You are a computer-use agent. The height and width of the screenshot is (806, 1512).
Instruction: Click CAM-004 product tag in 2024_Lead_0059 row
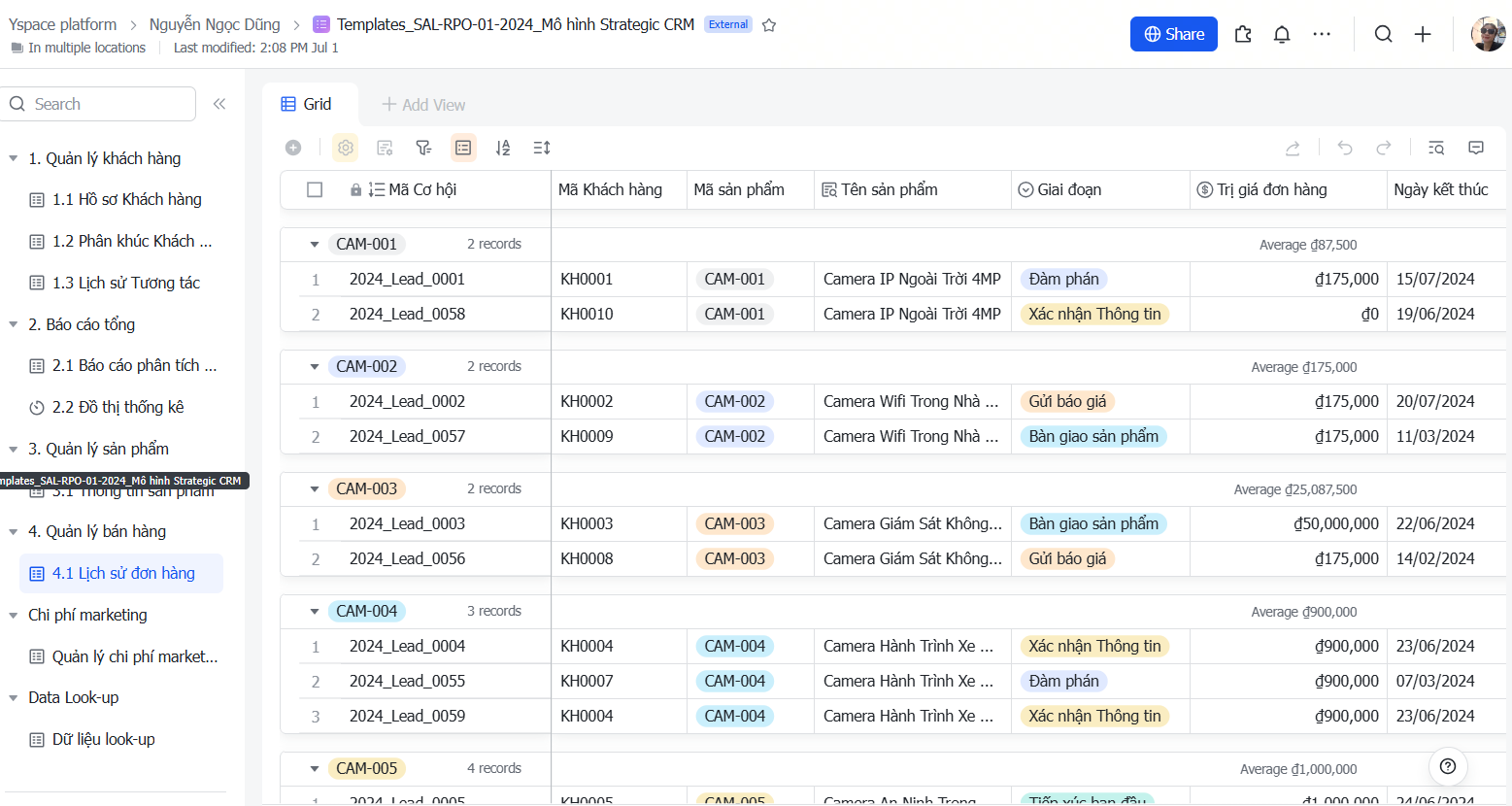[734, 716]
